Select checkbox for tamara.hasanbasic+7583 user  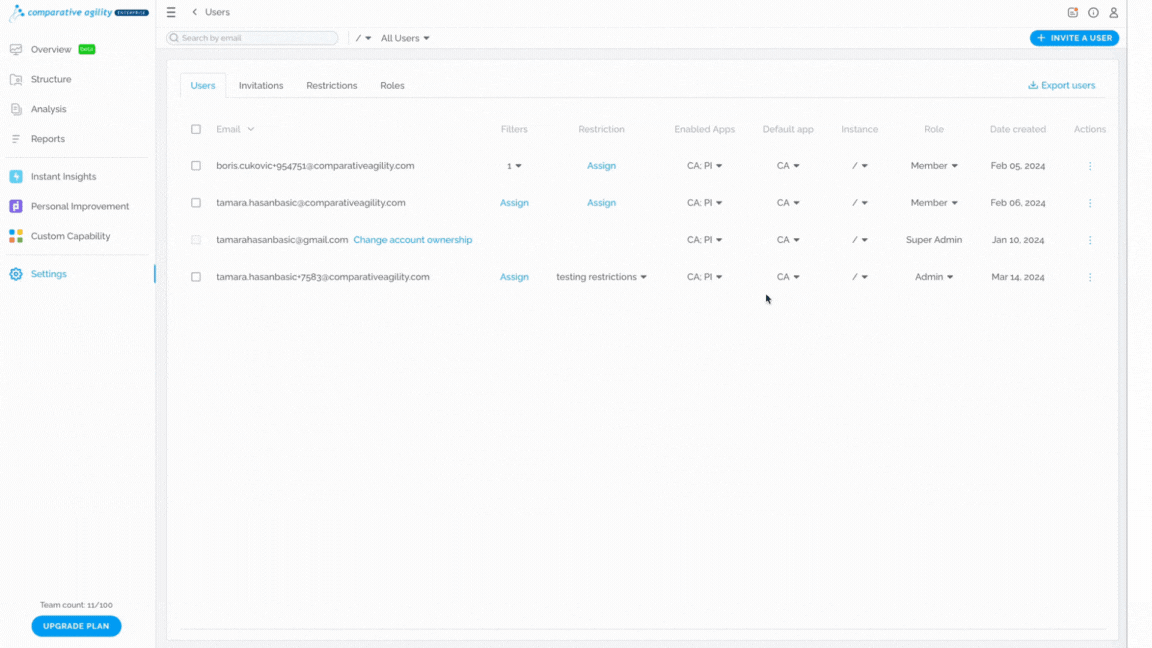click(196, 277)
